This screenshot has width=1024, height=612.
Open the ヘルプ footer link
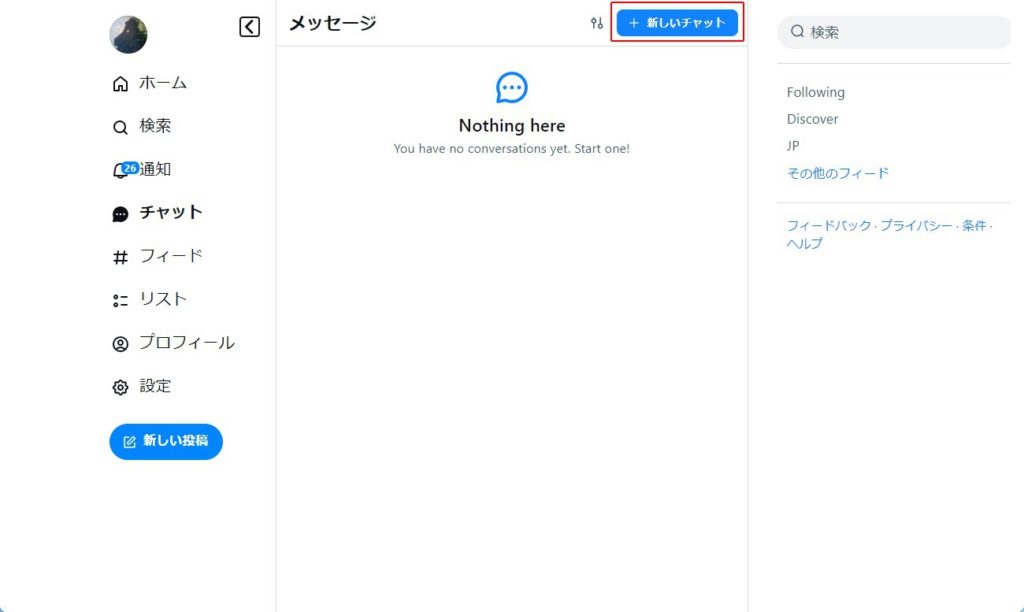click(804, 243)
